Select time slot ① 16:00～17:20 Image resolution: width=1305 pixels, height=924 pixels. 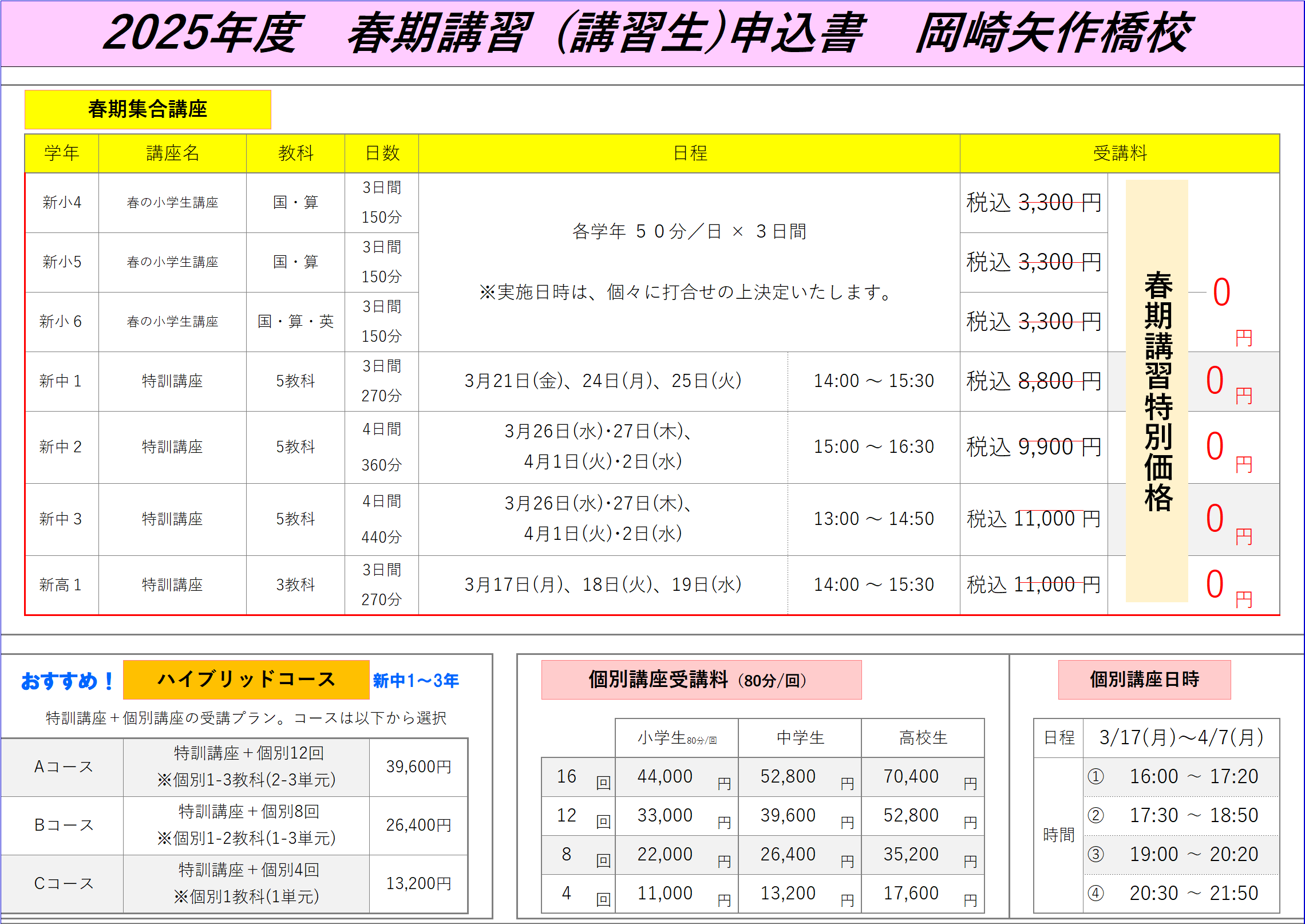pos(1180,777)
